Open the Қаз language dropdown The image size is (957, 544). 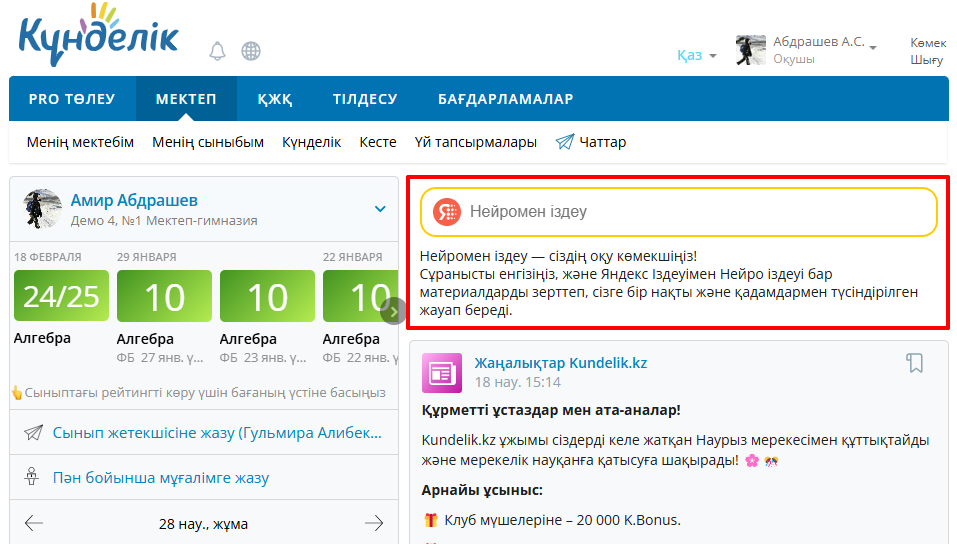click(x=696, y=55)
